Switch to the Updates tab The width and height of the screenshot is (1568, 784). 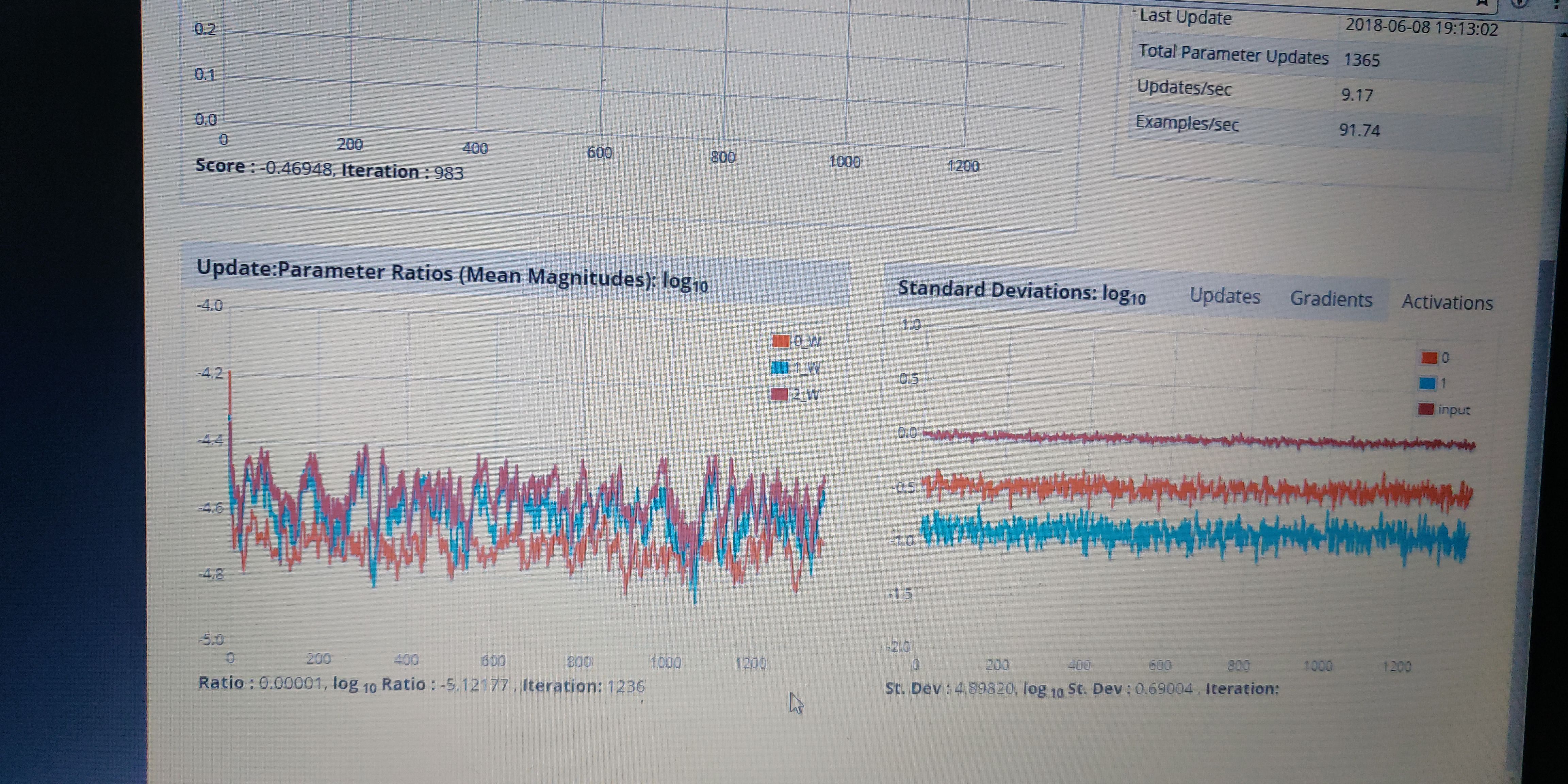pyautogui.click(x=1225, y=296)
